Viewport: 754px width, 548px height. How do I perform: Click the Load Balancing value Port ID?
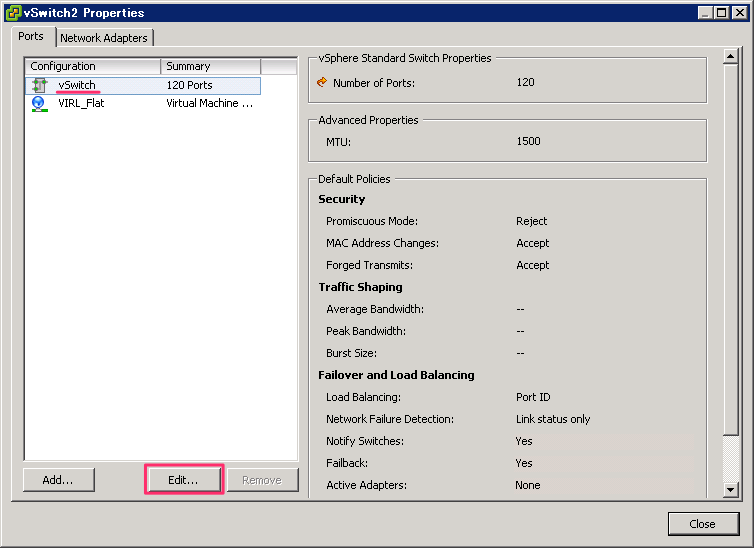(x=533, y=397)
